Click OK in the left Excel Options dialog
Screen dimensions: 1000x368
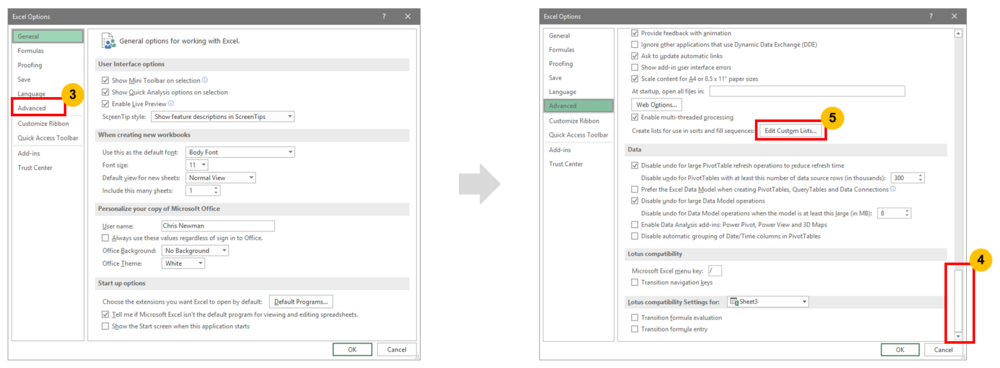[x=352, y=350]
